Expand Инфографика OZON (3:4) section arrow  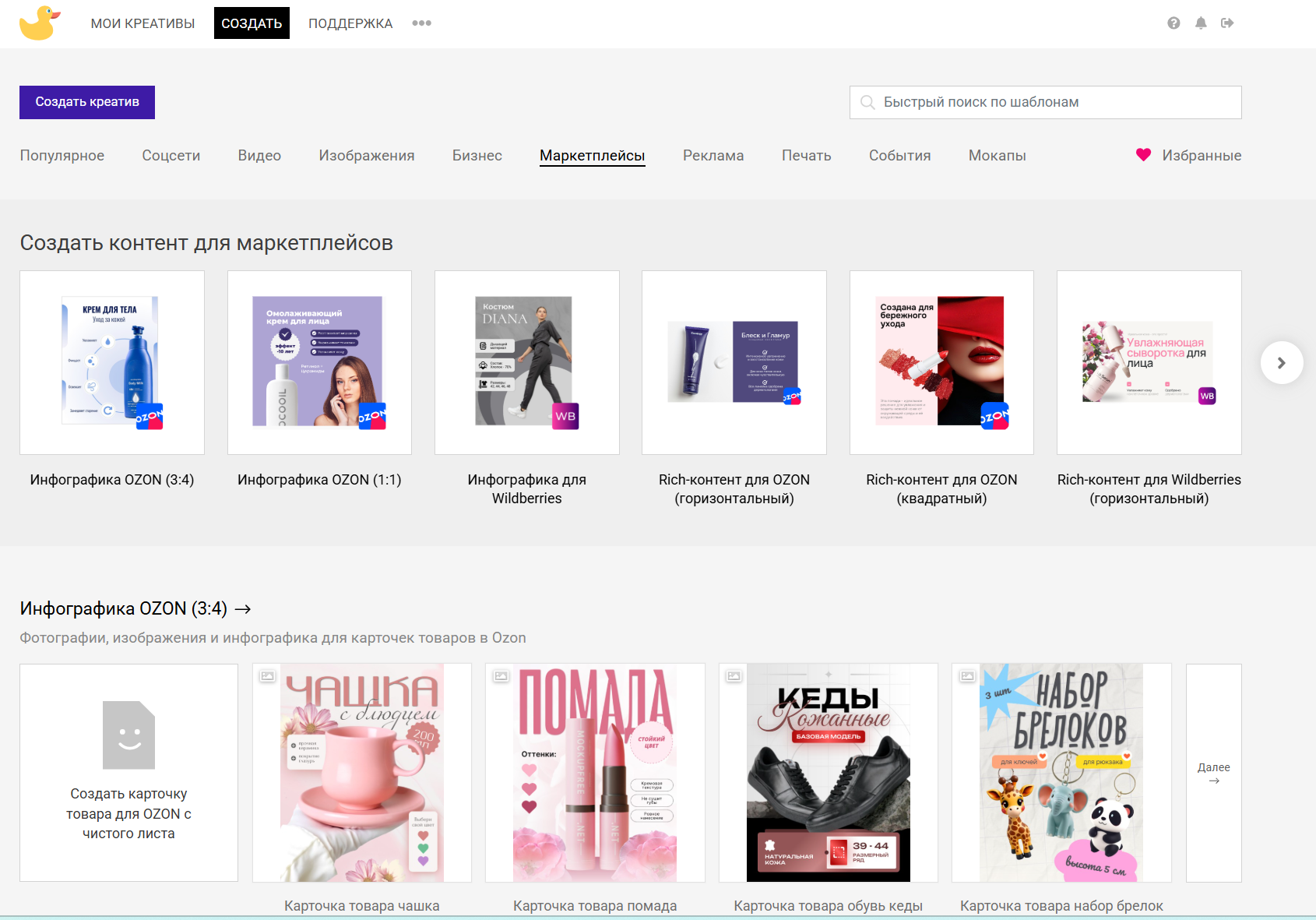point(243,609)
